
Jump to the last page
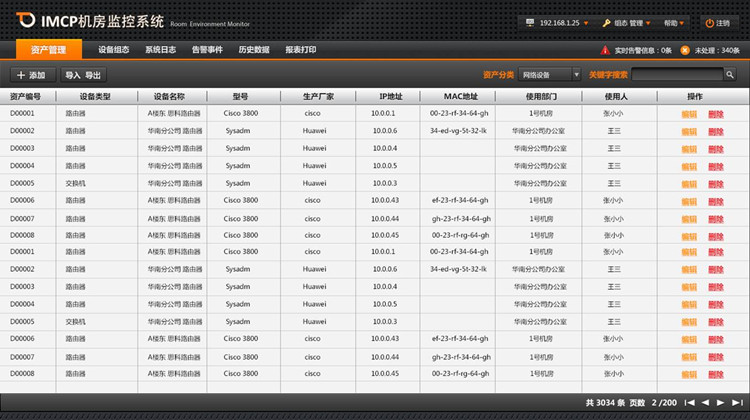pyautogui.click(x=736, y=402)
